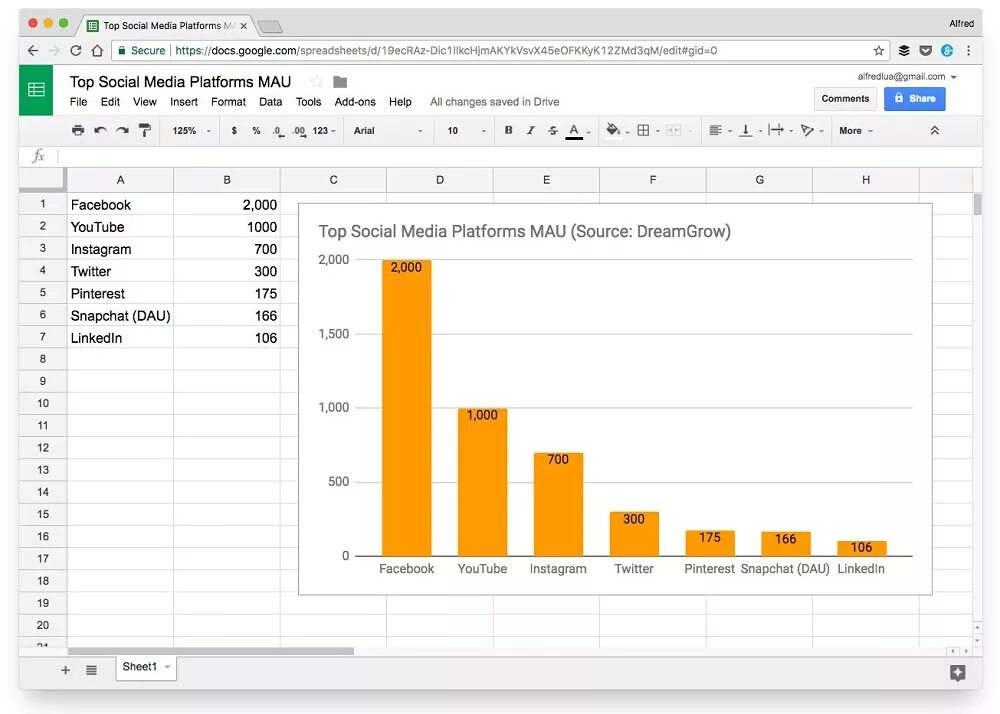The height and width of the screenshot is (714, 1000).
Task: Select cell containing Snapchat (DAU)
Action: (120, 316)
